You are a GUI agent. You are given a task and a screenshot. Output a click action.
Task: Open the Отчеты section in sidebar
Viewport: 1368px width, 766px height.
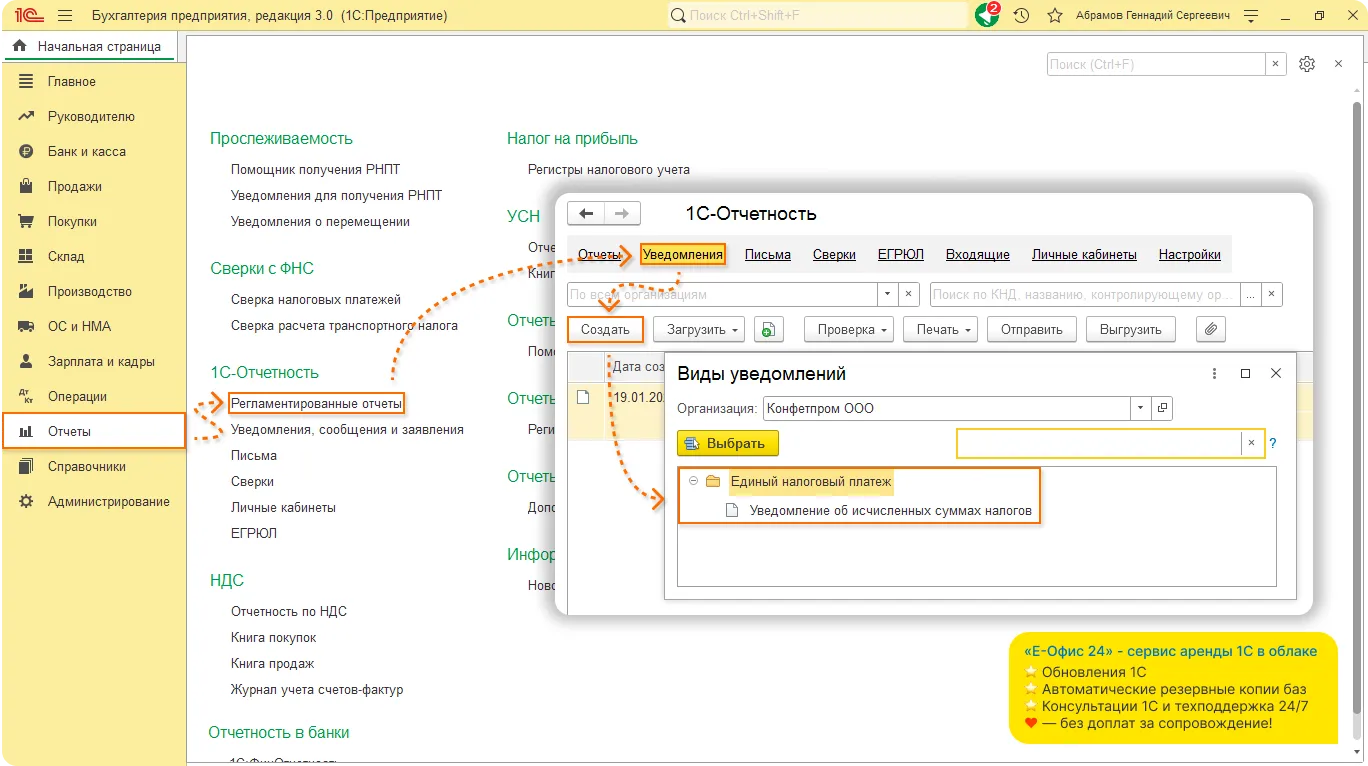69,431
